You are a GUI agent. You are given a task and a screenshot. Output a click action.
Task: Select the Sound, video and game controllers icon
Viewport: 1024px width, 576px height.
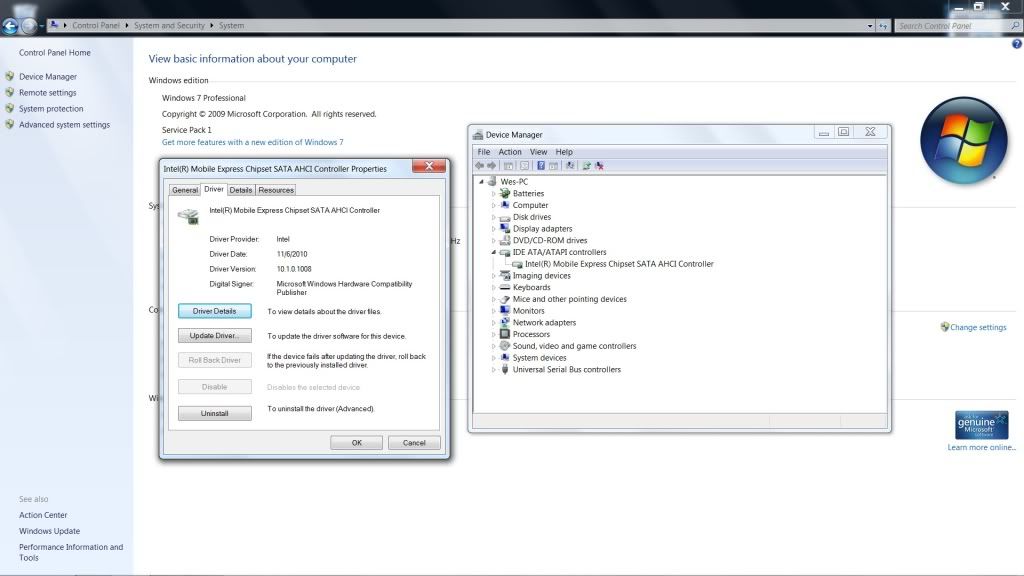pos(505,346)
